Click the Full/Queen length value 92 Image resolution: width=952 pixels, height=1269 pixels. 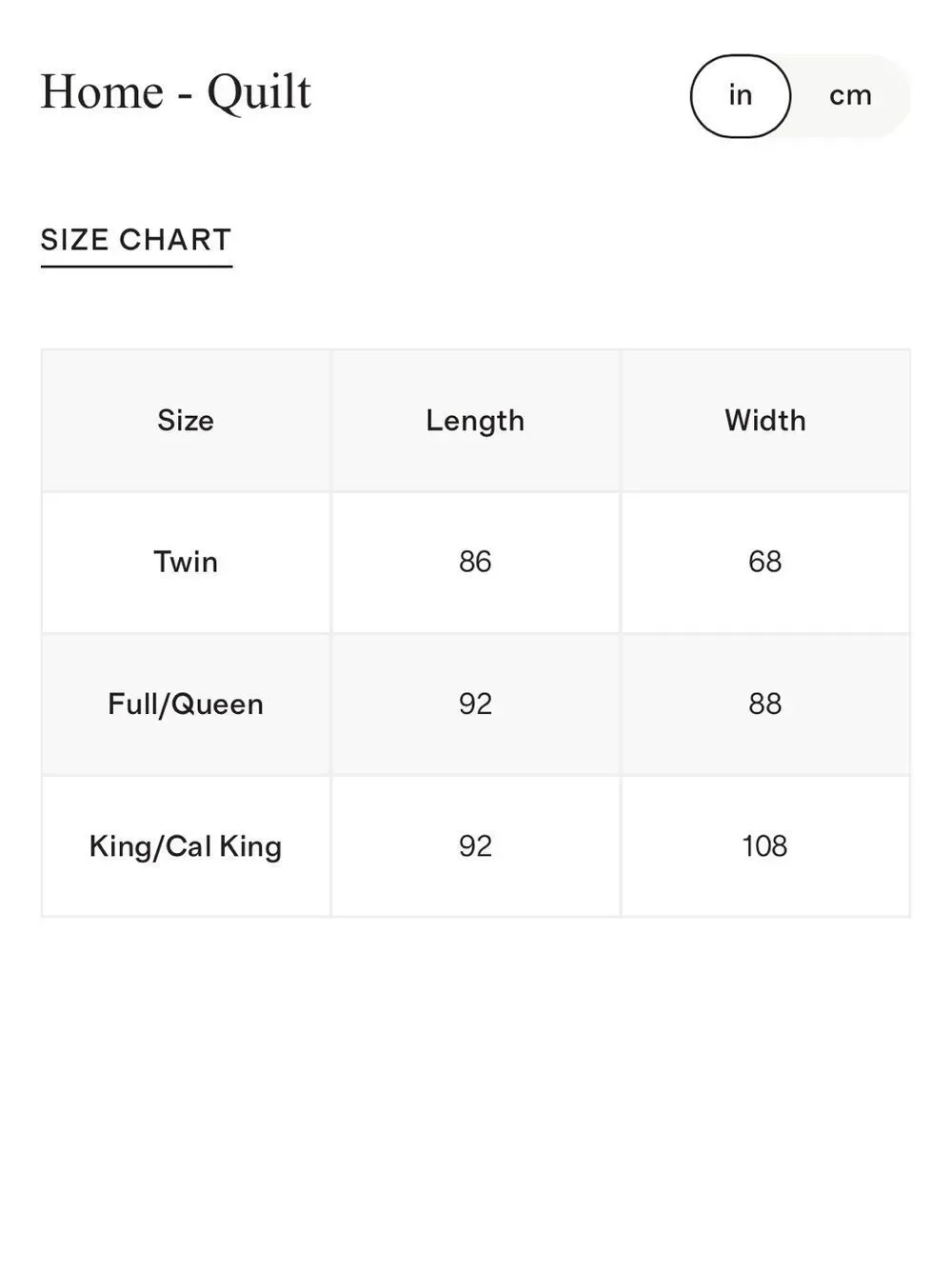point(475,704)
